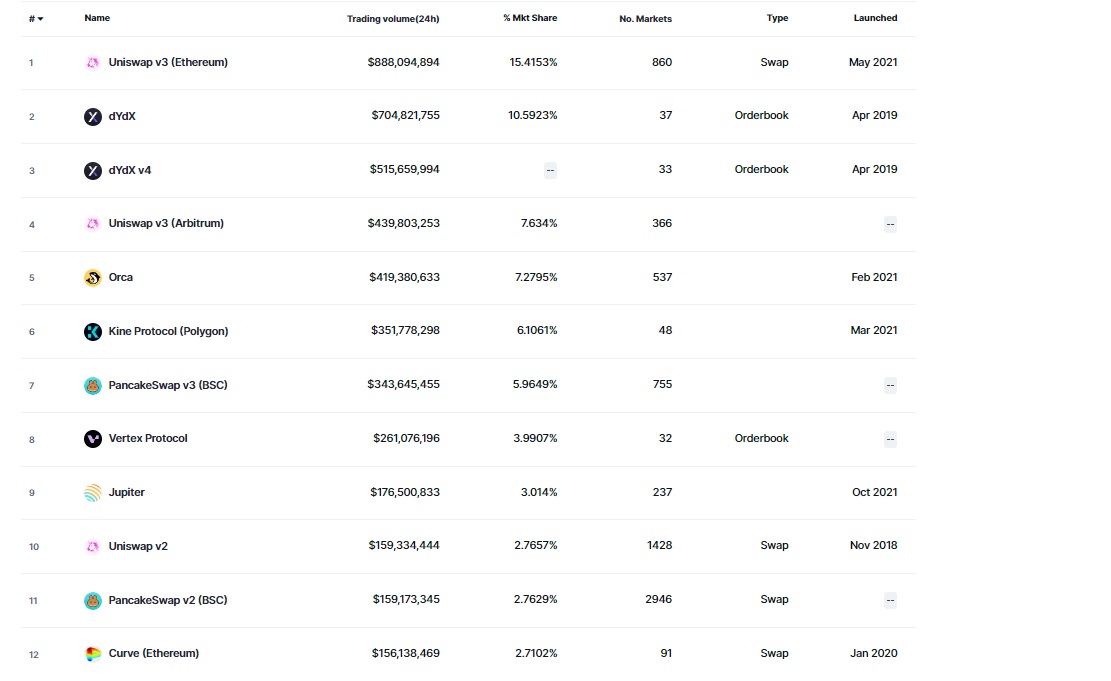Click the dYdX v4 logo icon
The width and height of the screenshot is (1111, 681).
point(93,170)
